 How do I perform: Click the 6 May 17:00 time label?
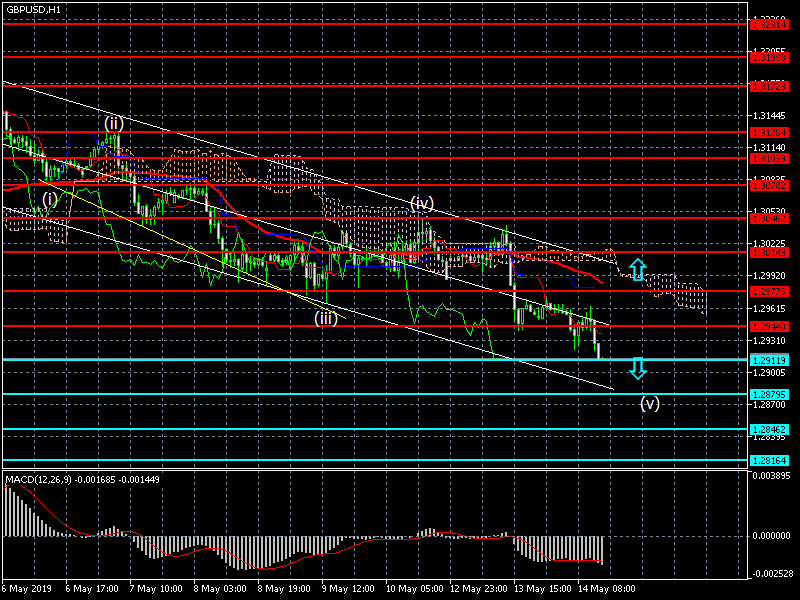[92, 589]
